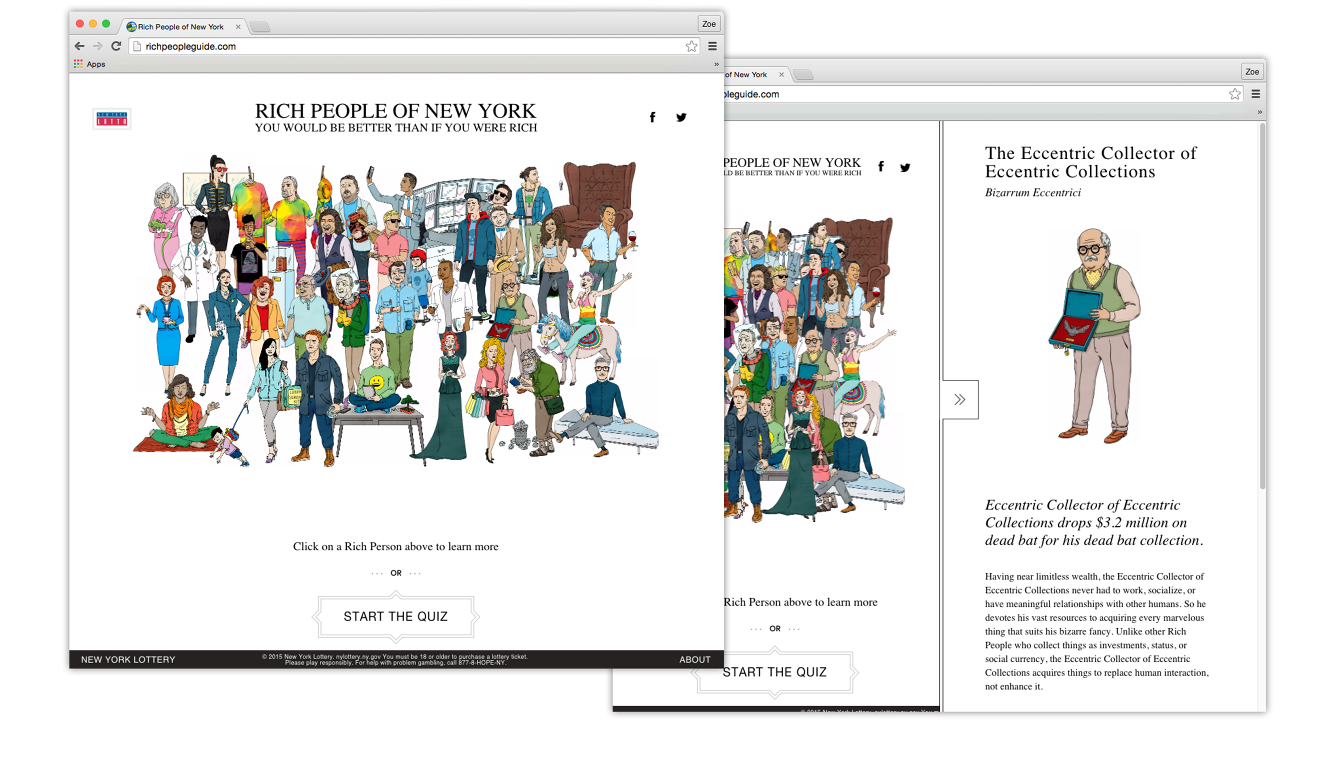Reload the page in front browser window
Viewport: 1340px width, 768px height.
116,46
